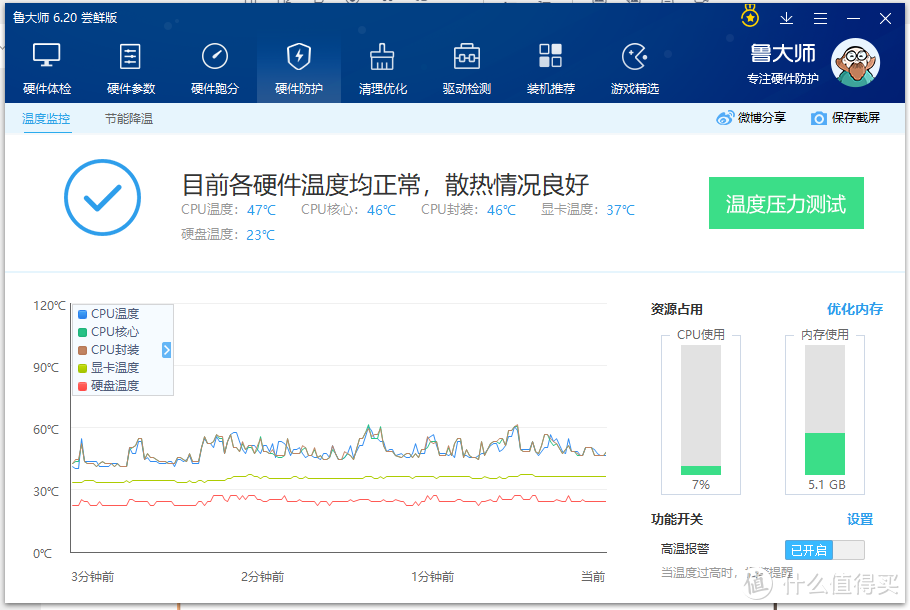Click the 显卡温度 37℃ reading
The image size is (910, 610).
[x=588, y=210]
